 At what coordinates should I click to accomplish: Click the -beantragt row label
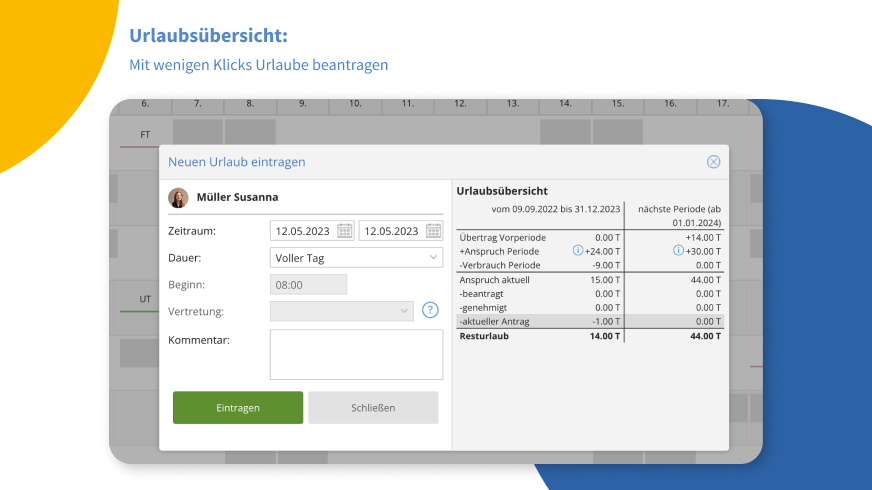[x=481, y=294]
